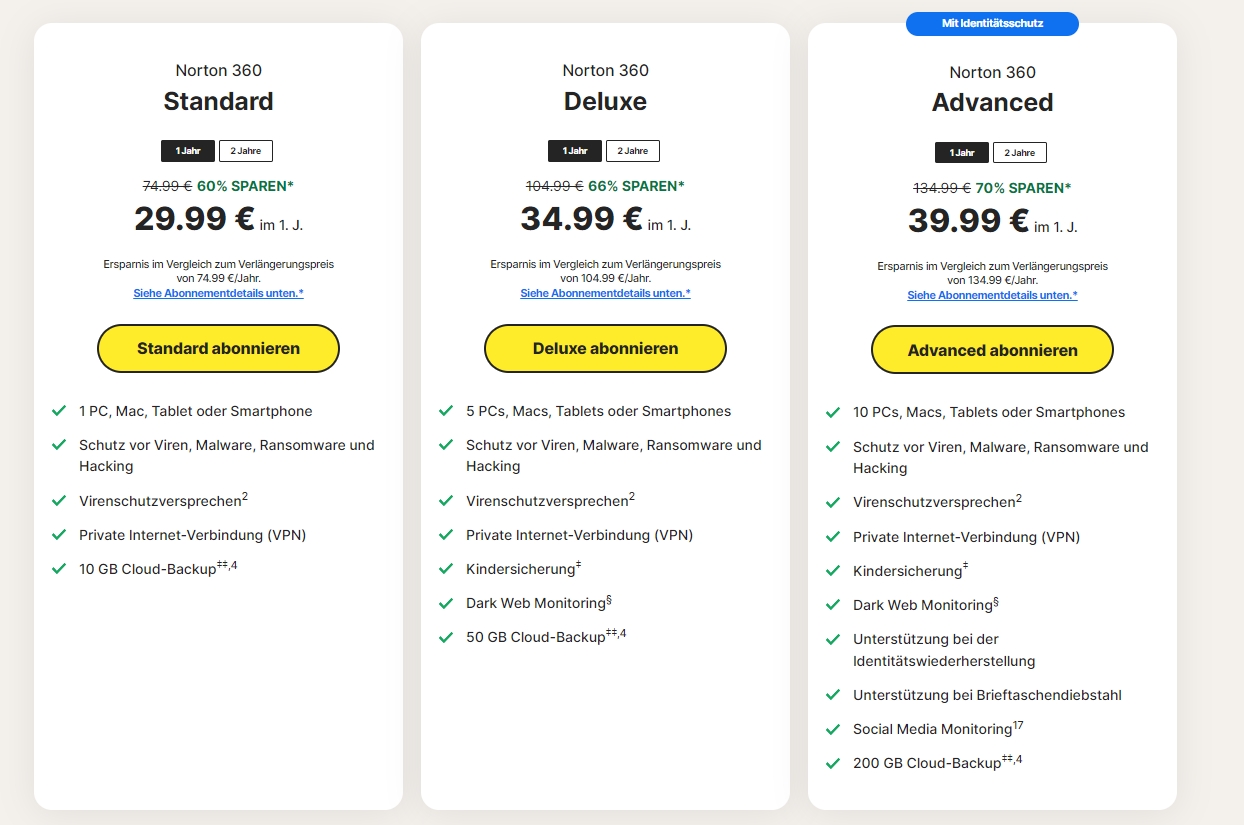Click checkmark beside Unterstützung bei Brieftaschendiebstahl
Screen dimensions: 1244x825
tap(833, 694)
